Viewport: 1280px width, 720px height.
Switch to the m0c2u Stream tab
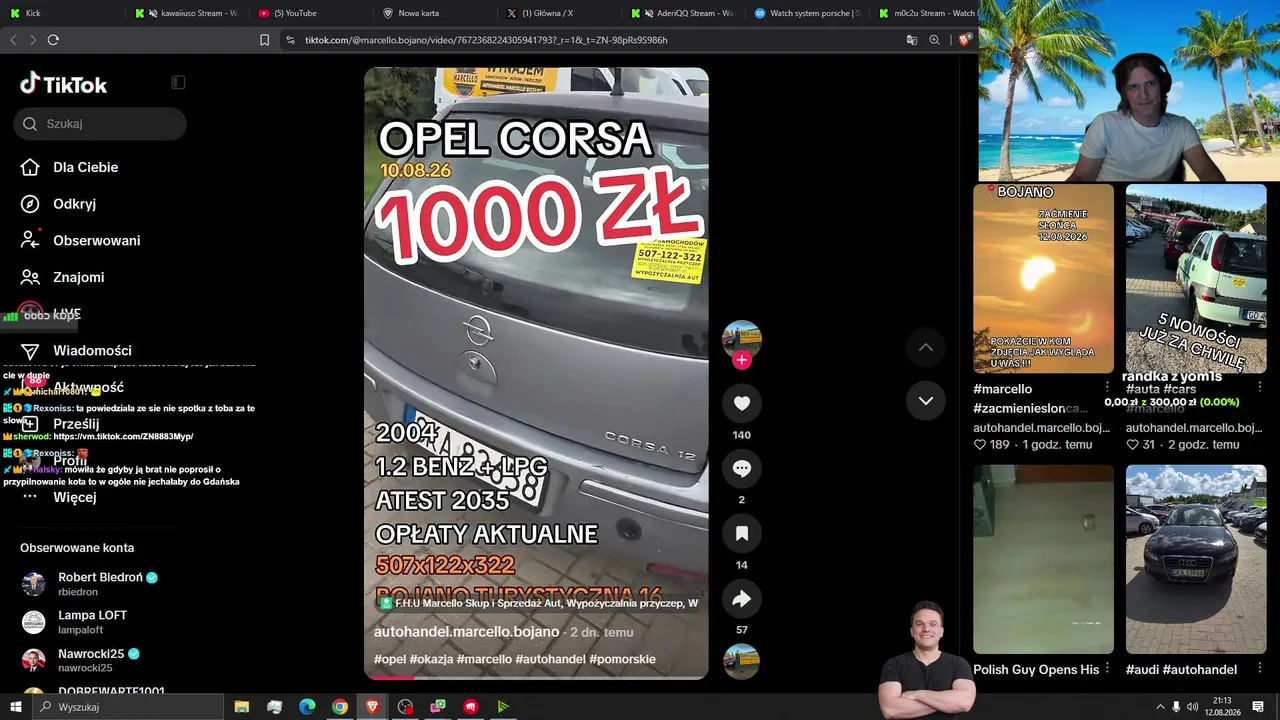pyautogui.click(x=926, y=13)
